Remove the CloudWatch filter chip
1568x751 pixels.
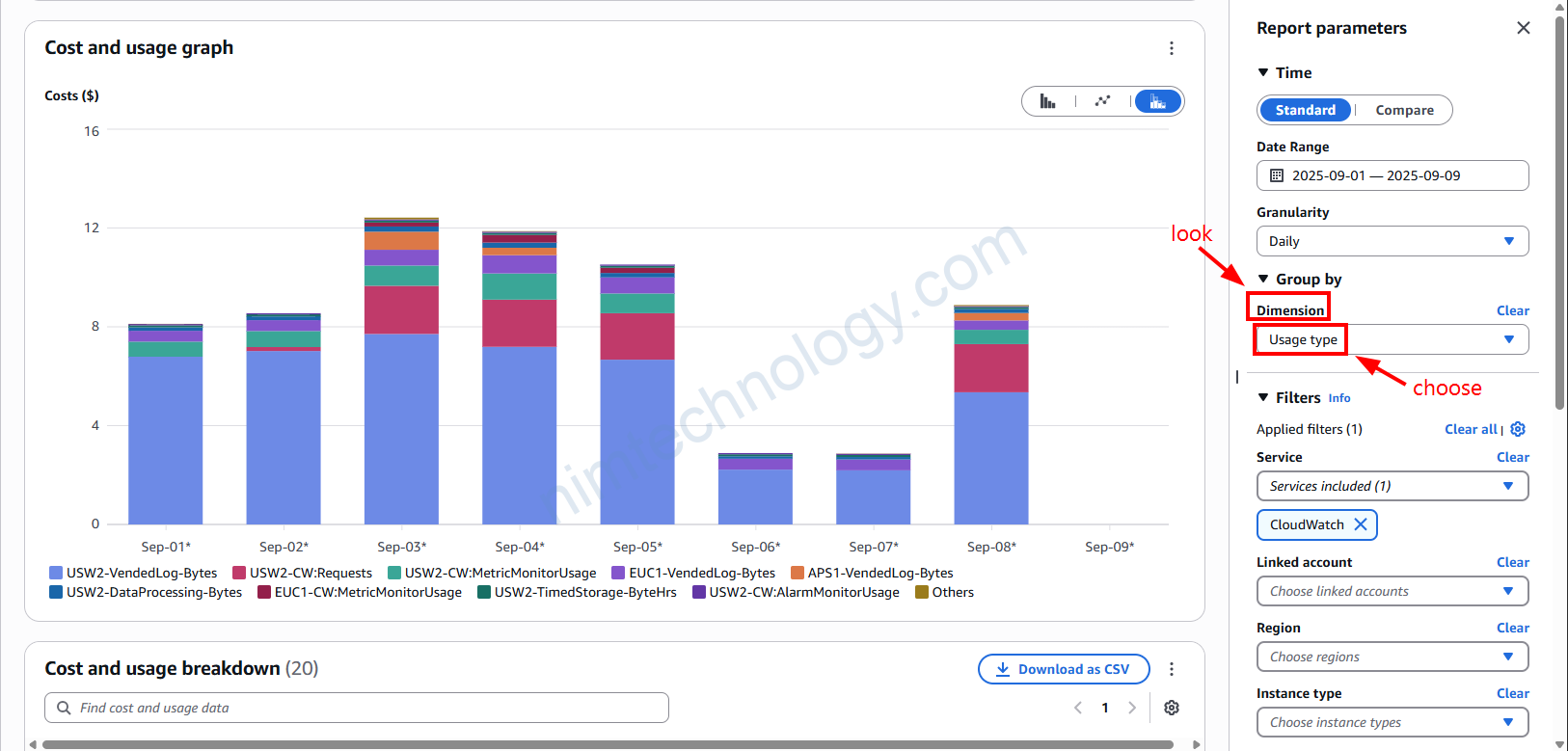pyautogui.click(x=1360, y=524)
